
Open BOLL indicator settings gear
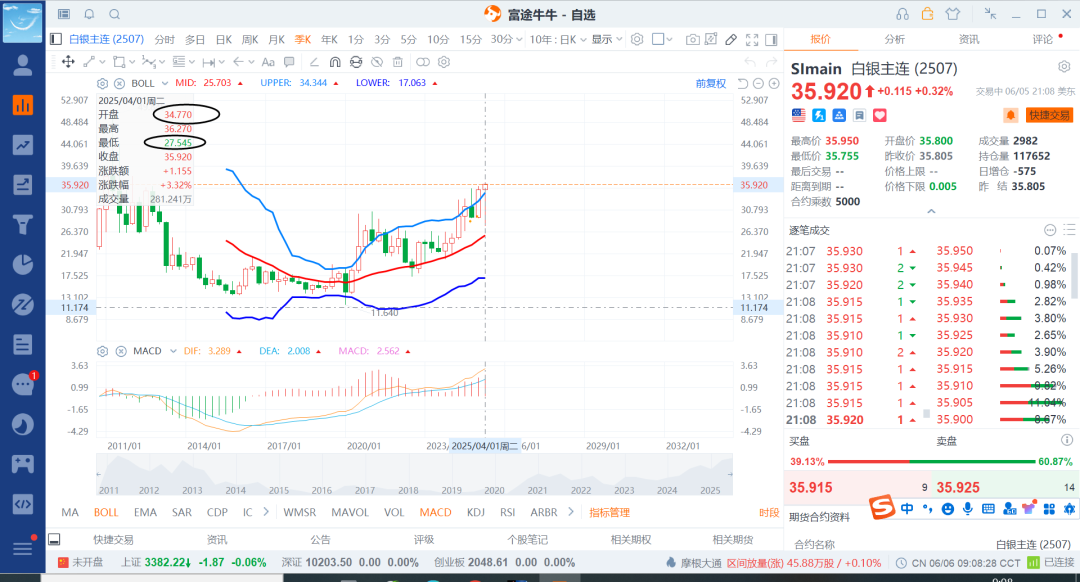pos(103,83)
